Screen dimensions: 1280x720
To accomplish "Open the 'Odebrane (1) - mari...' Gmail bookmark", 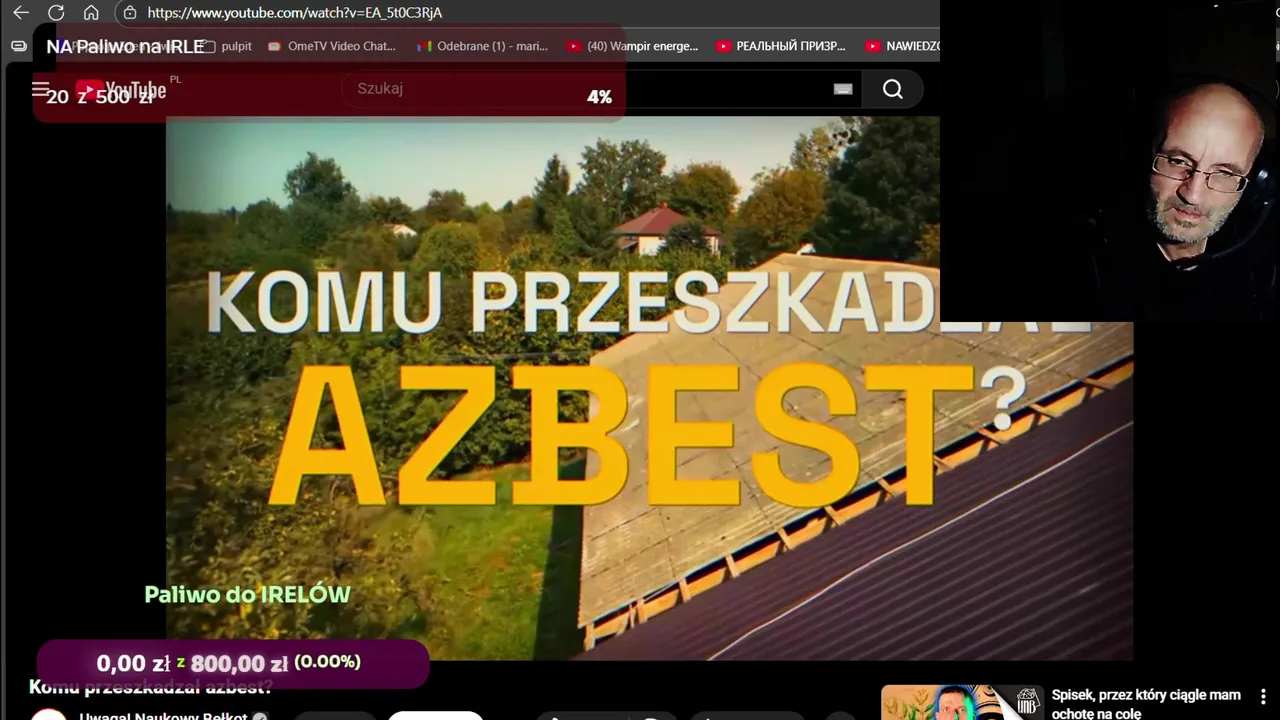I will click(x=483, y=46).
